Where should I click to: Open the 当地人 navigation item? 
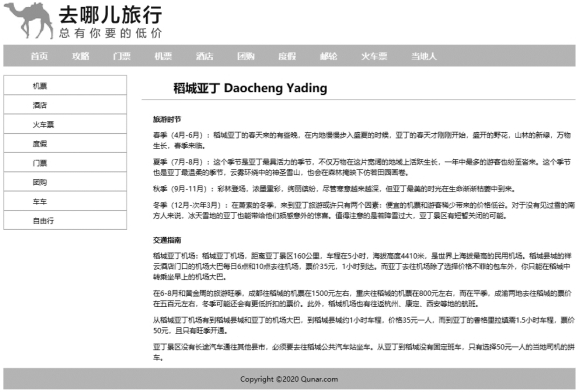(x=424, y=56)
